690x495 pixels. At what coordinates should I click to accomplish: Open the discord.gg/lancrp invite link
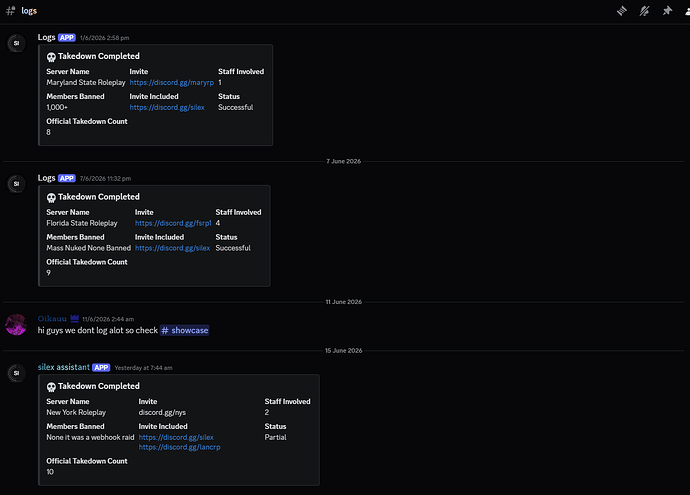click(180, 447)
